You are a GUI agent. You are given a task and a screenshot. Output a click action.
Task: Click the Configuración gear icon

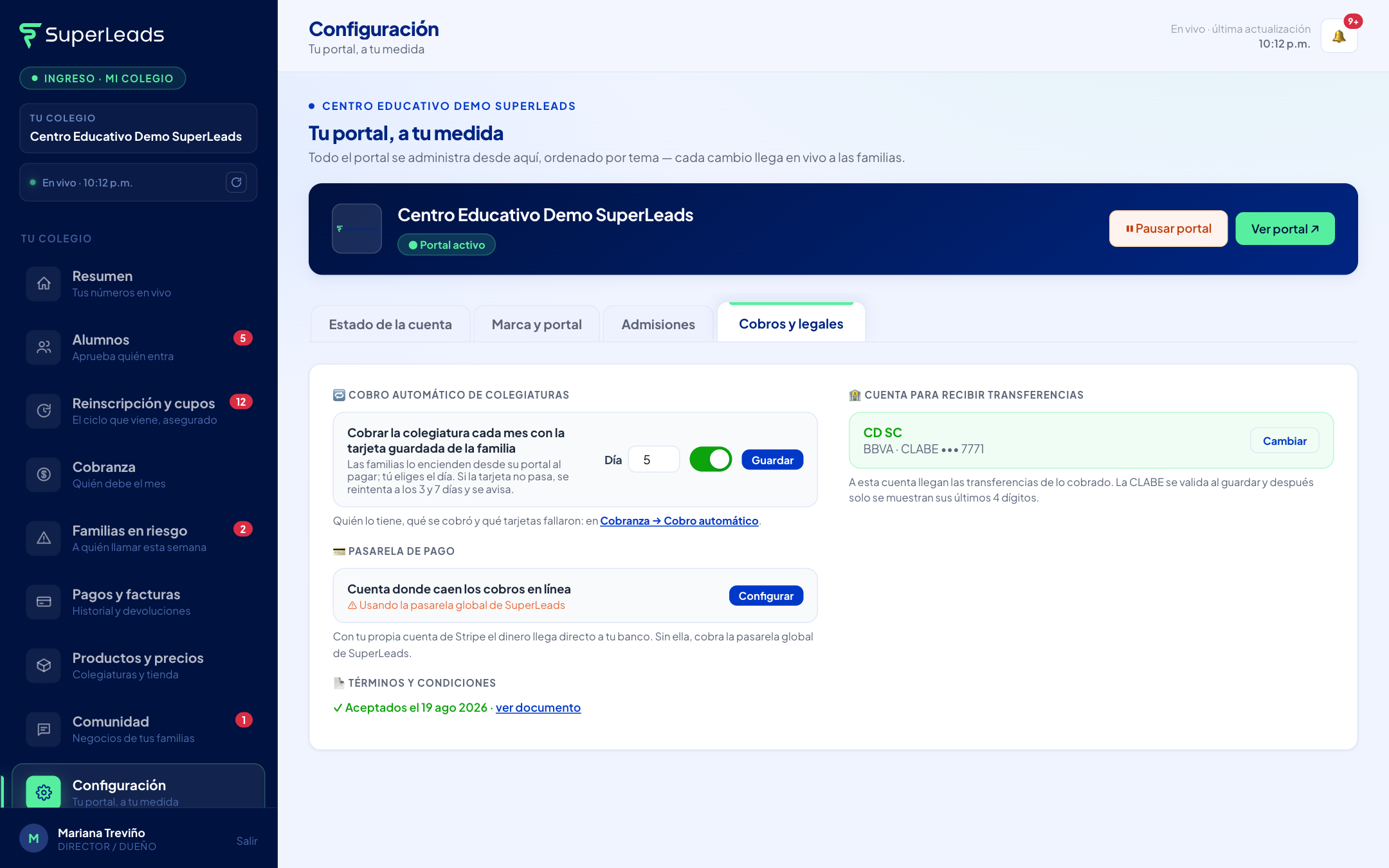(x=44, y=792)
